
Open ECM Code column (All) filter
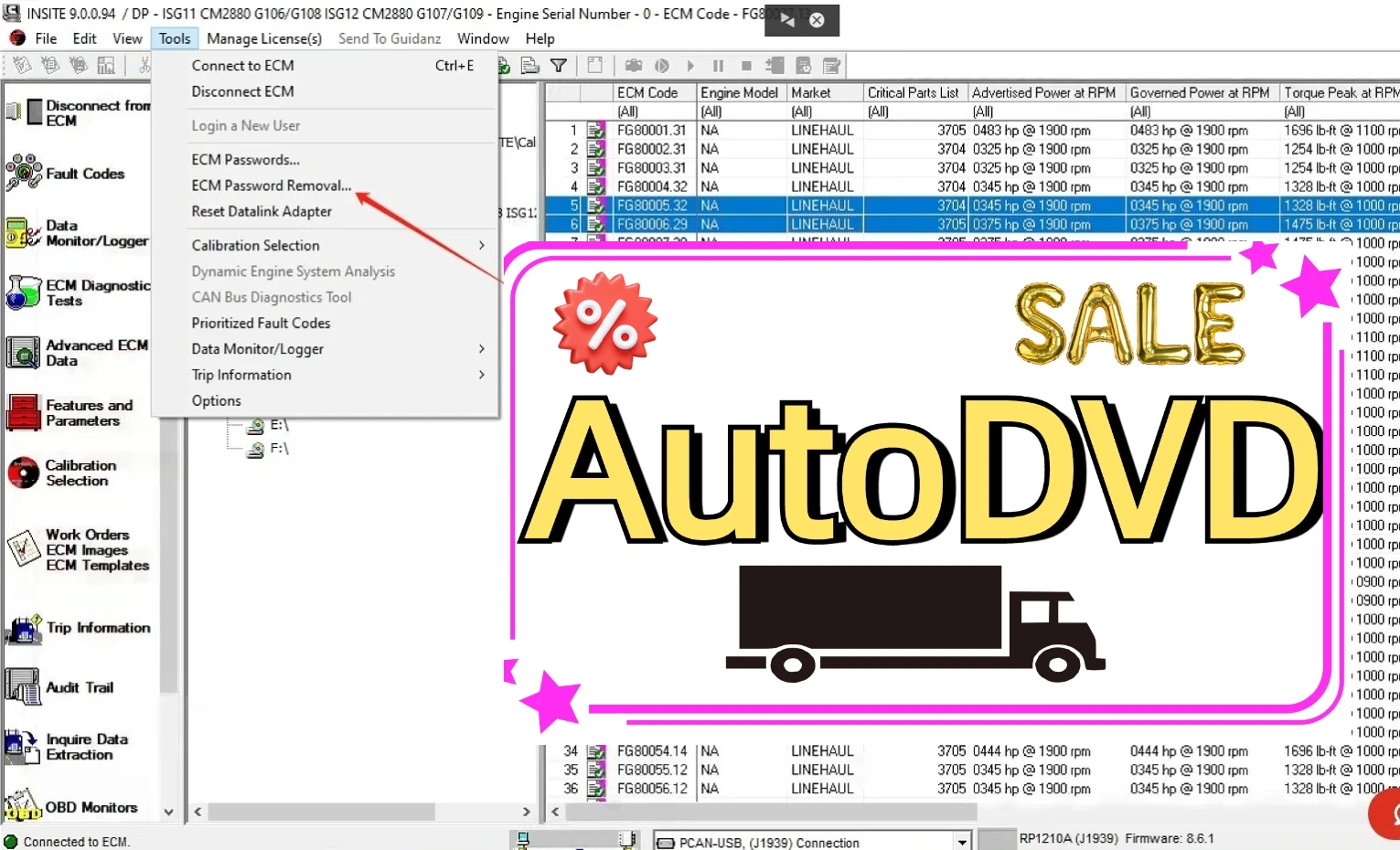tap(655, 112)
